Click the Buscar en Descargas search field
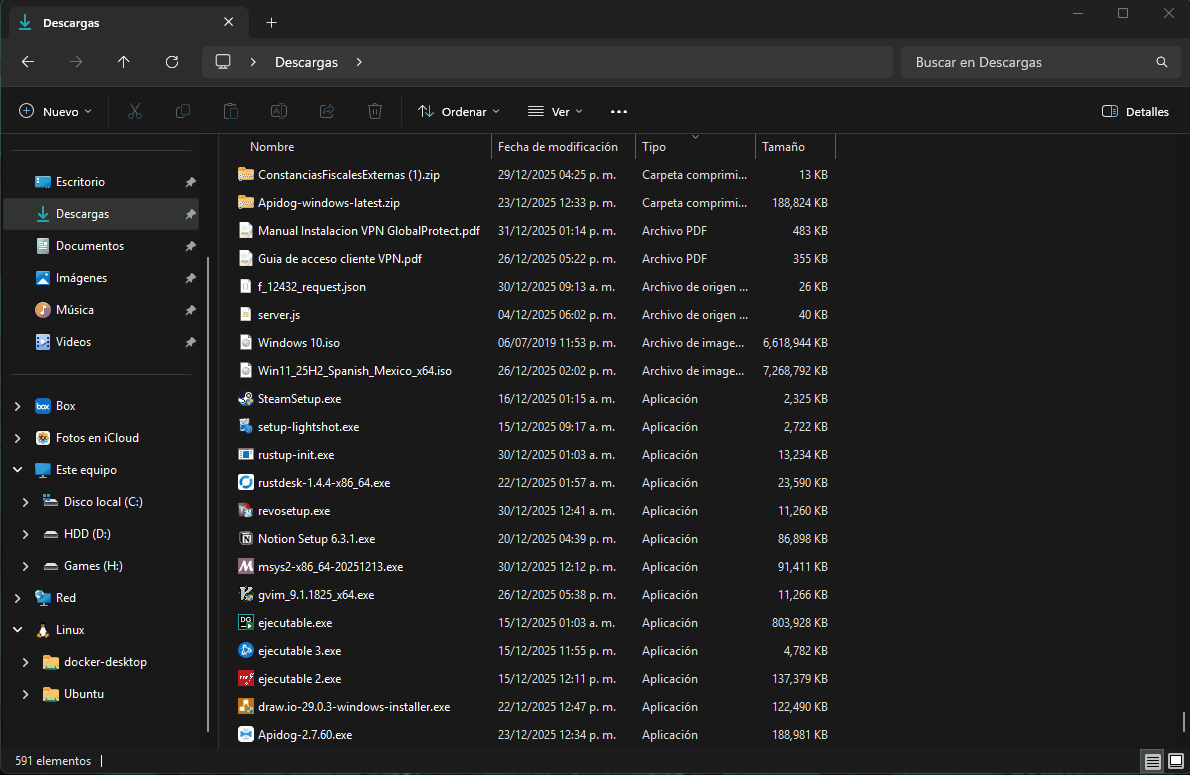The image size is (1190, 775). [x=1040, y=62]
